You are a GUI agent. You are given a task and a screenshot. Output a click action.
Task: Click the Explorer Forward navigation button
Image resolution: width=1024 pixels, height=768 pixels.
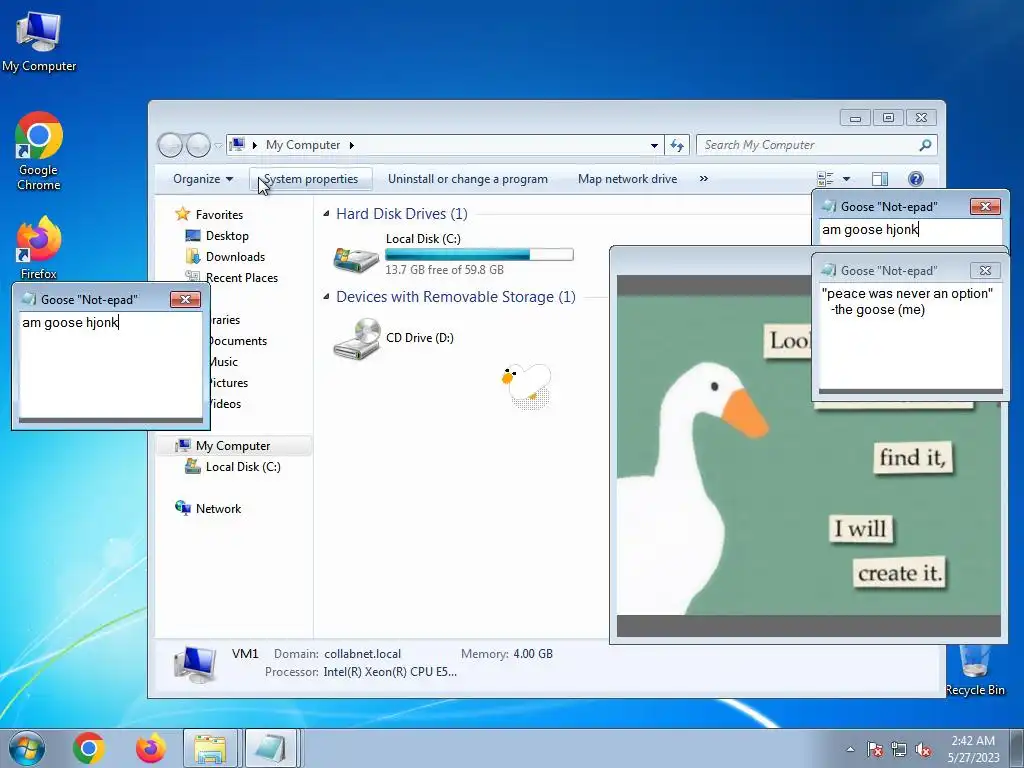[x=198, y=145]
